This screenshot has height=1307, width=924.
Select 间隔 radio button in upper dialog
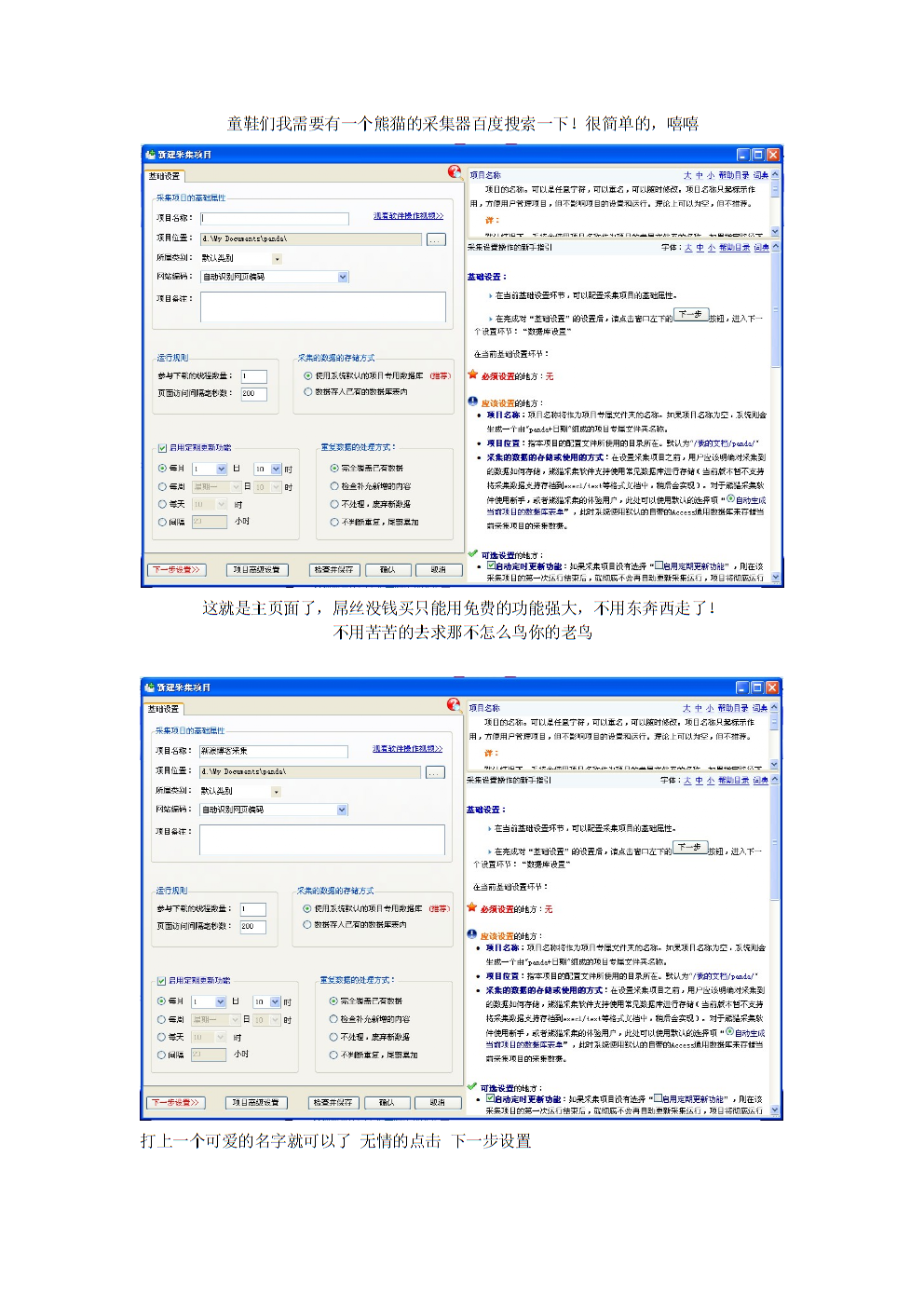point(162,522)
